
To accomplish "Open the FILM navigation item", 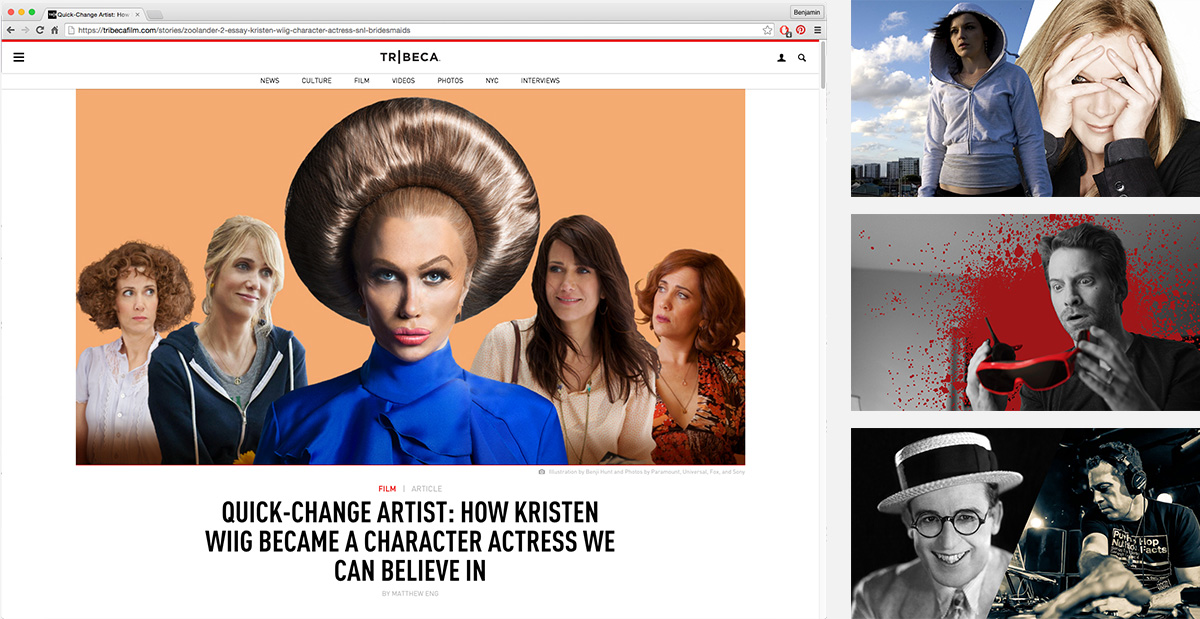I will coord(362,80).
